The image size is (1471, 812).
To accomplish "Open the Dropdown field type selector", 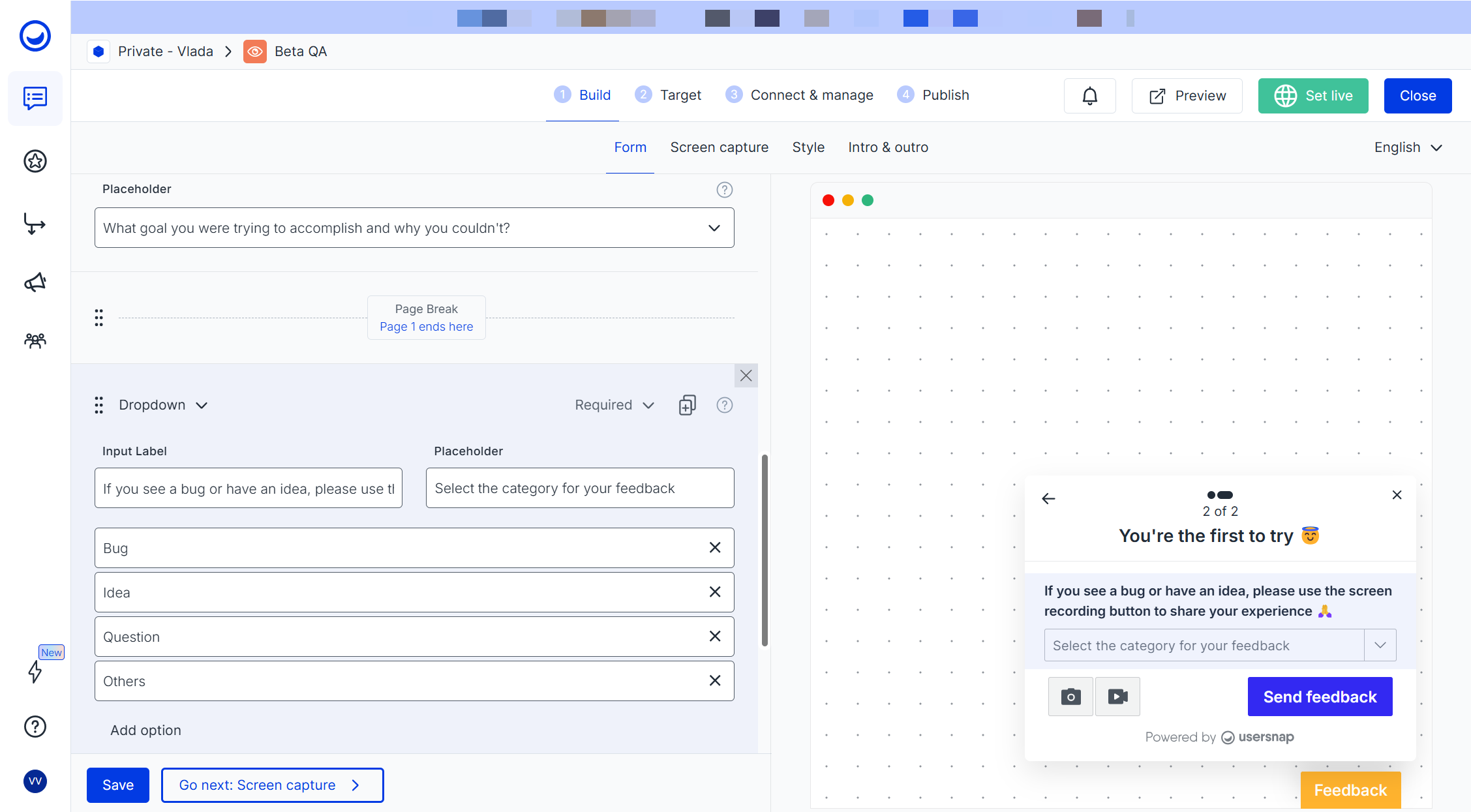I will coord(162,405).
